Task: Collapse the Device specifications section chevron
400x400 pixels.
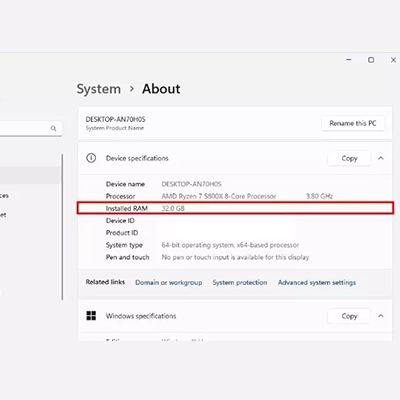Action: (x=381, y=158)
